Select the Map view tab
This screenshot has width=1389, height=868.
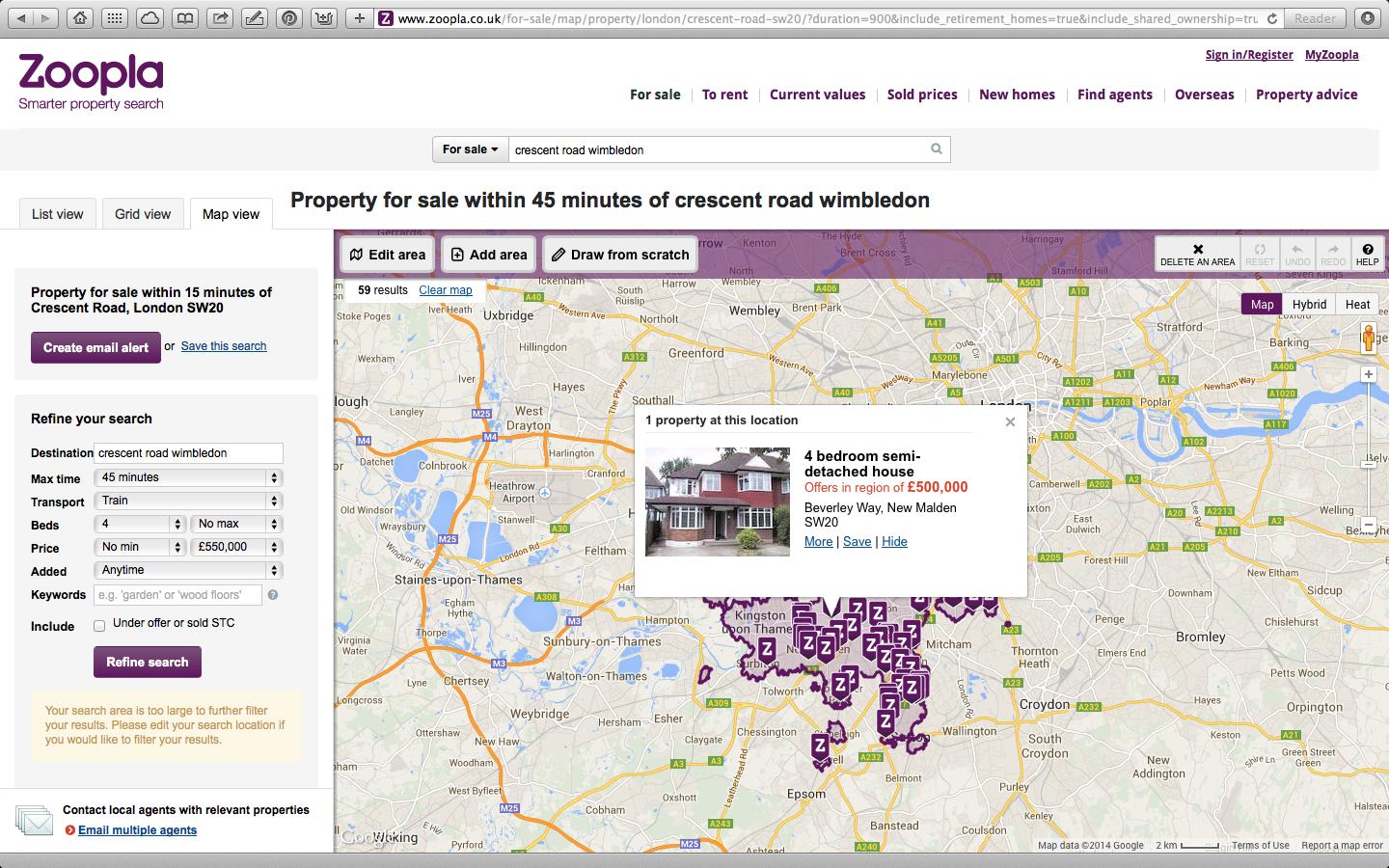point(231,214)
